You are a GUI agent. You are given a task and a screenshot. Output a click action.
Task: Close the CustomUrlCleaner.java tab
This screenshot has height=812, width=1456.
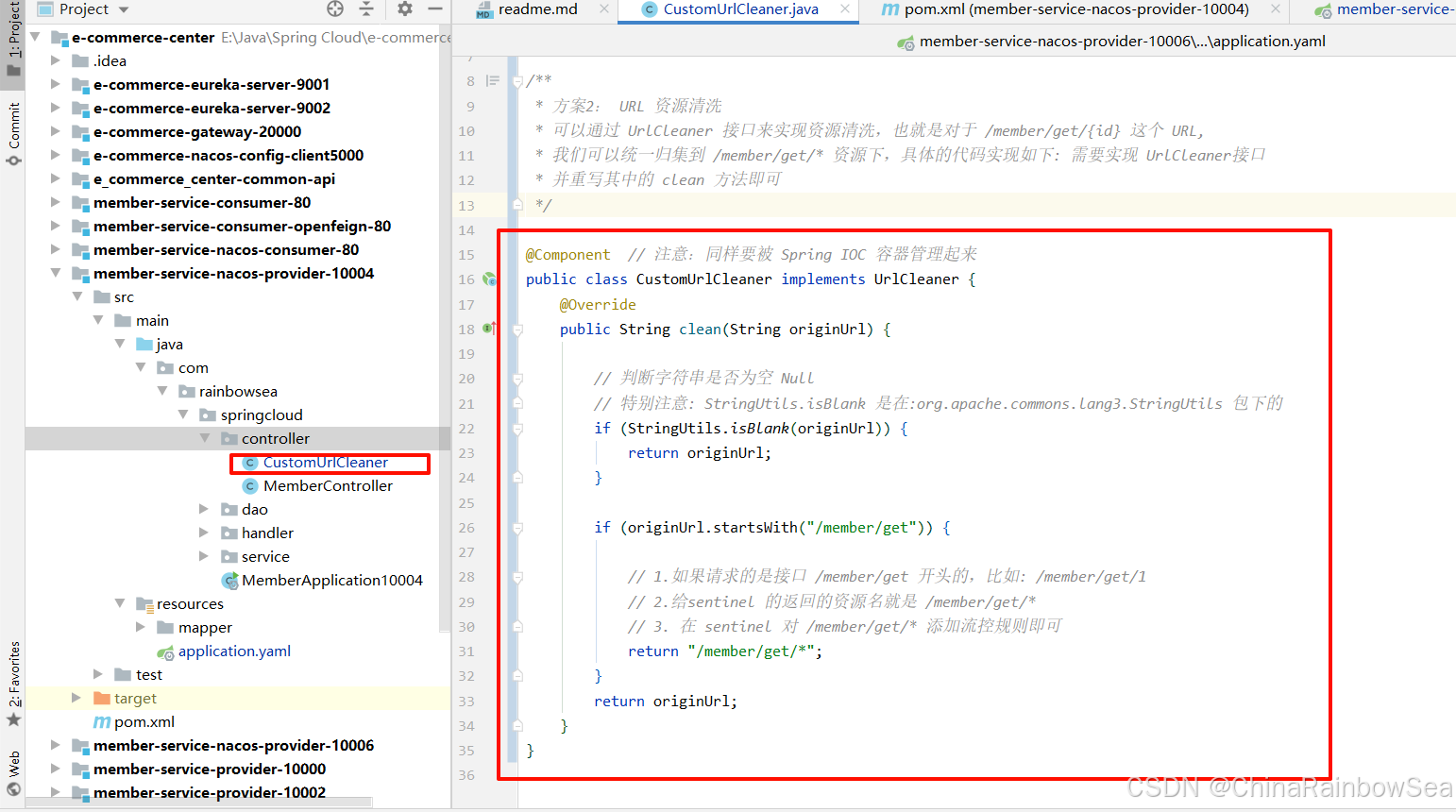click(x=845, y=9)
